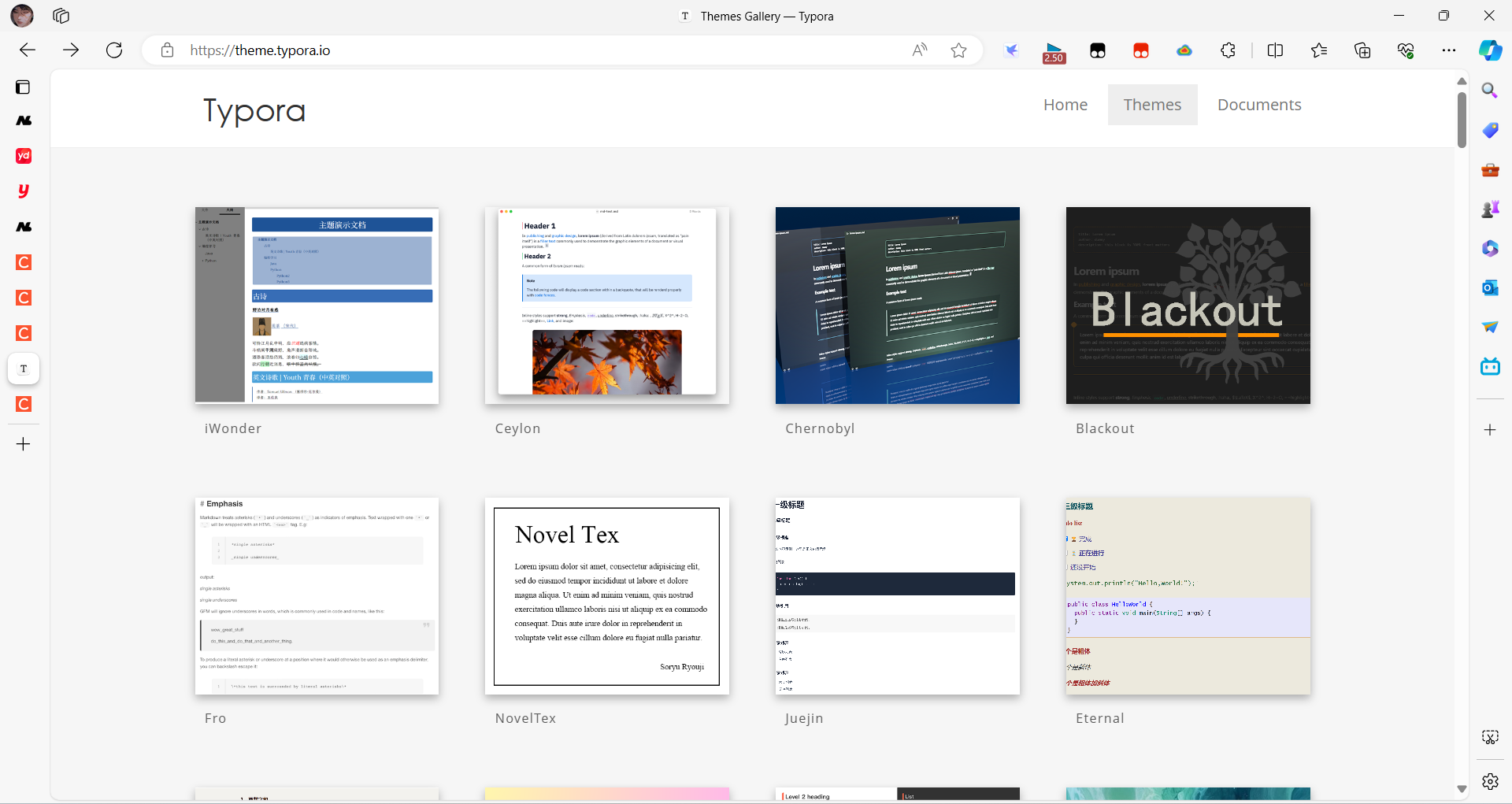The width and height of the screenshot is (1512, 804).
Task: Click the page vertical scrollbar thumb
Action: [1462, 120]
